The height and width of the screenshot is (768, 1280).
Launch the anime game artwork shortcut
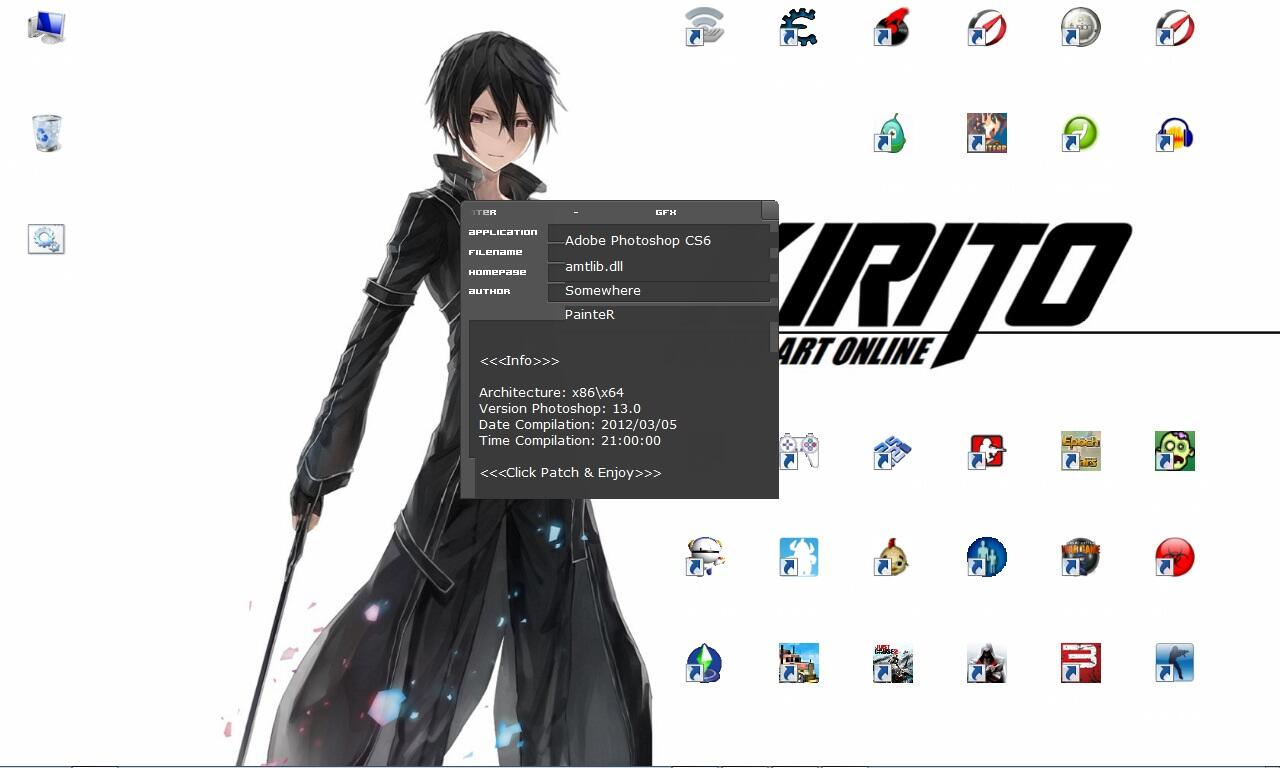coord(986,133)
